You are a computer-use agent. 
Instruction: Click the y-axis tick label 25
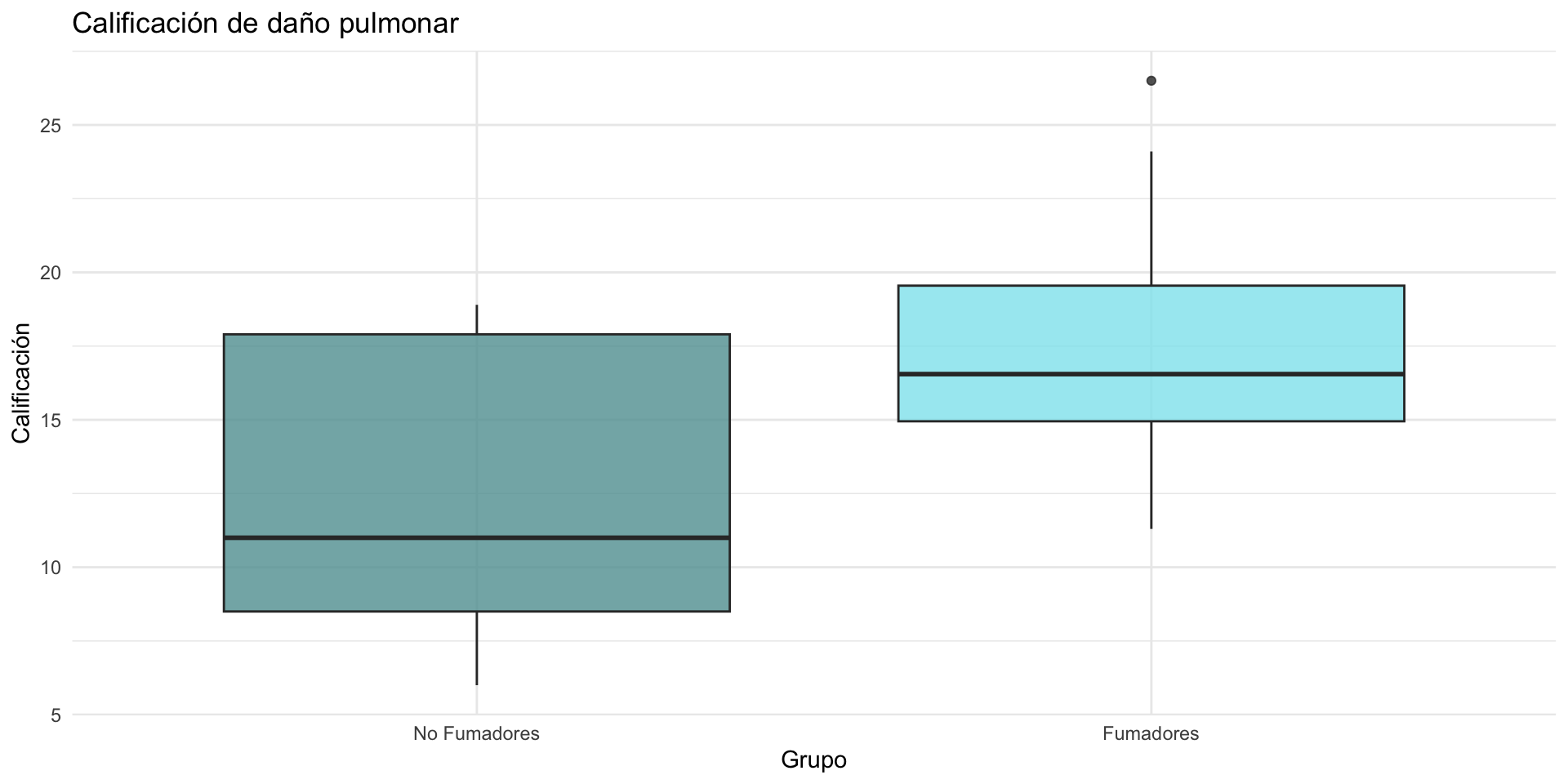click(51, 126)
